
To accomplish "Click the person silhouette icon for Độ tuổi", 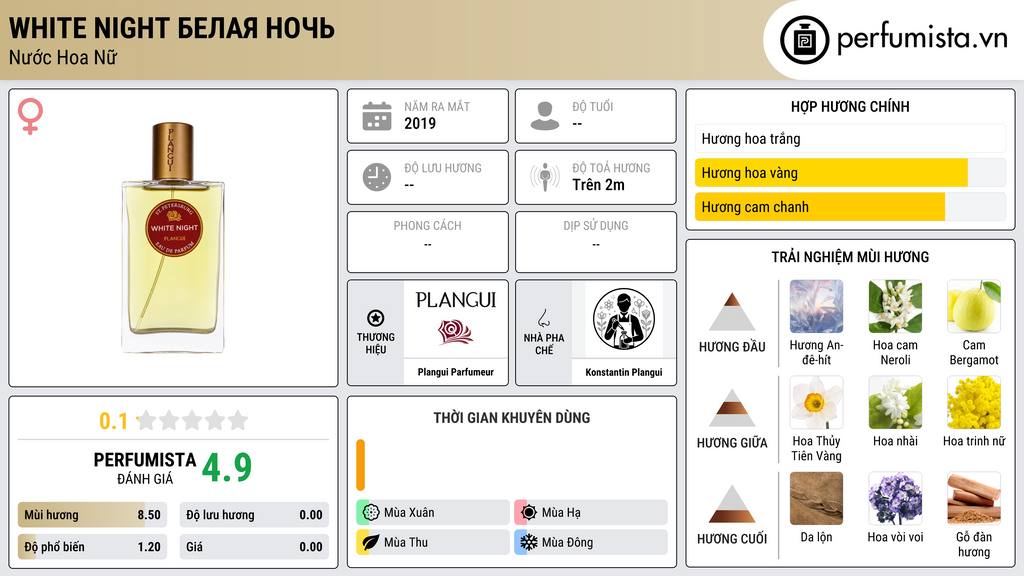I will (x=545, y=116).
